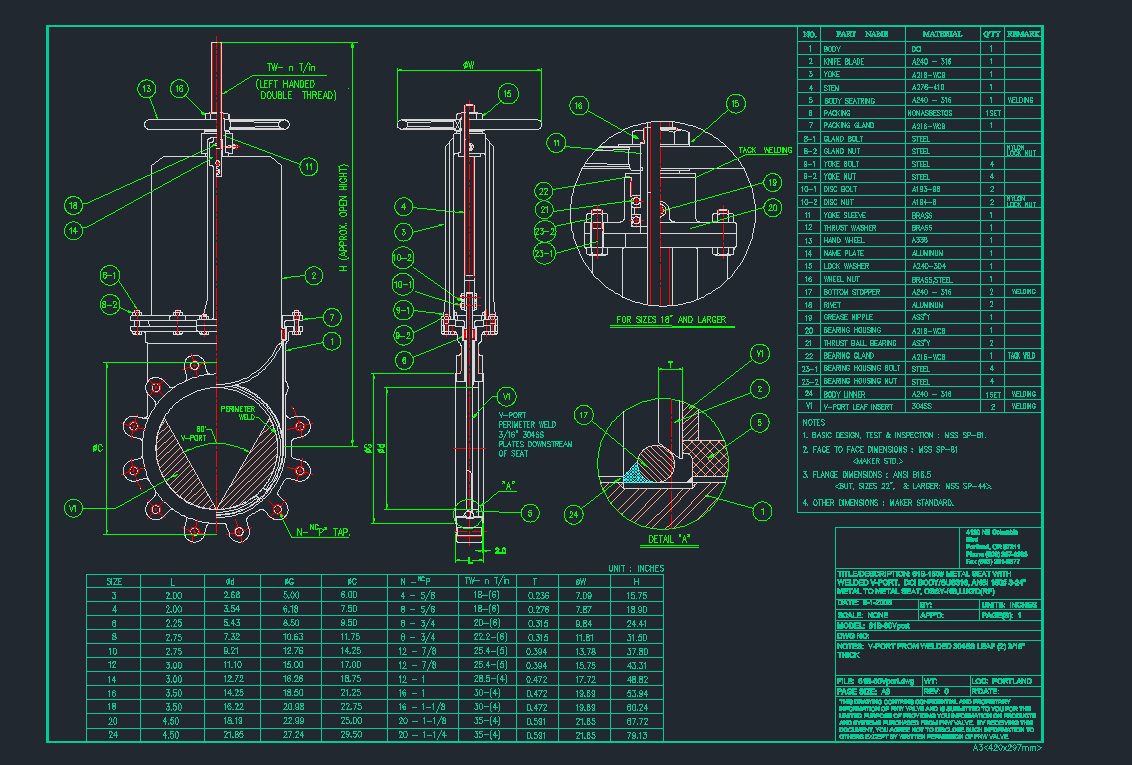Image resolution: width=1132 pixels, height=765 pixels.
Task: Click the NOTES heading below parts list
Action: (x=813, y=423)
